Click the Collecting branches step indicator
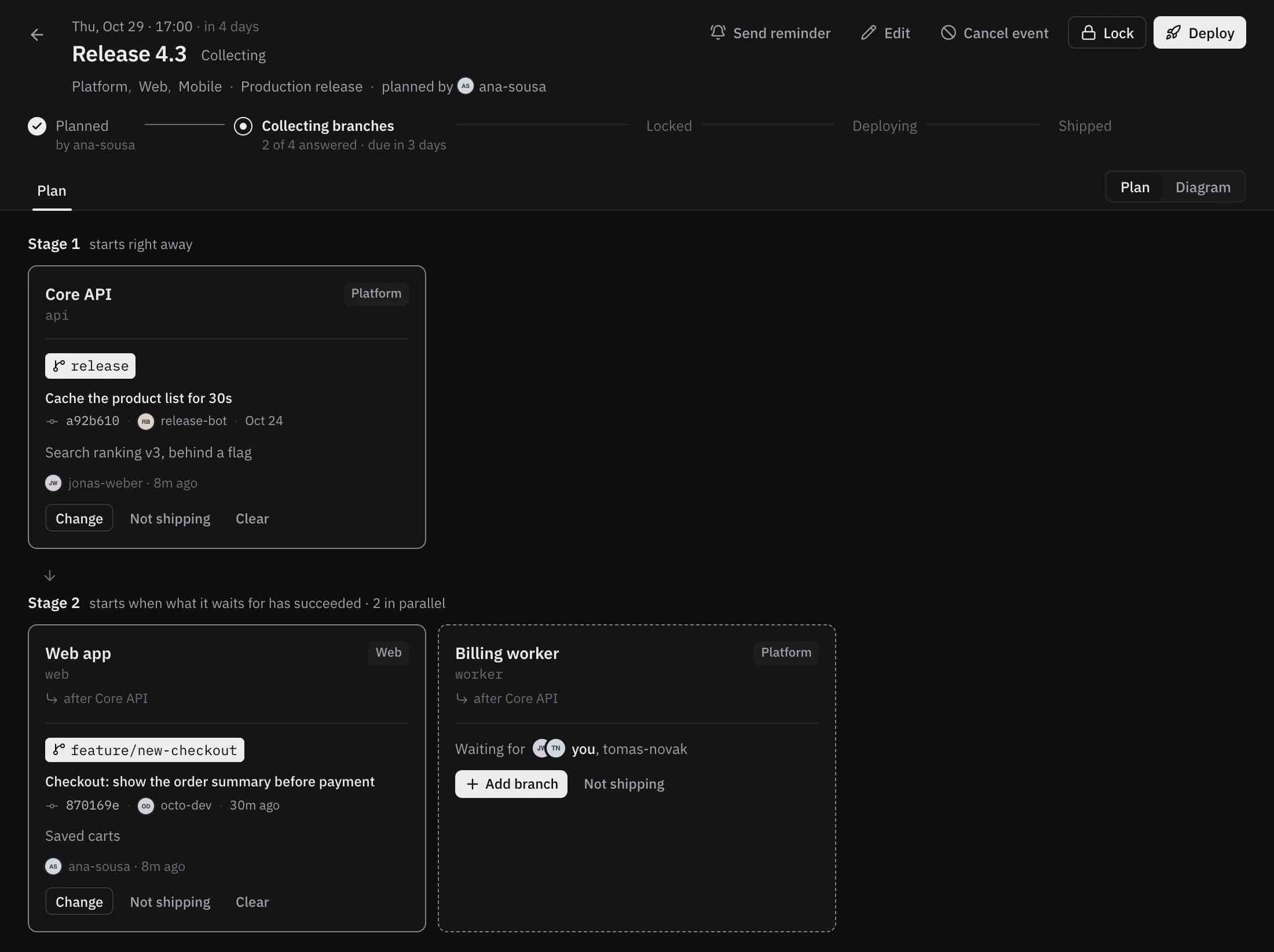The width and height of the screenshot is (1274, 952). (243, 126)
